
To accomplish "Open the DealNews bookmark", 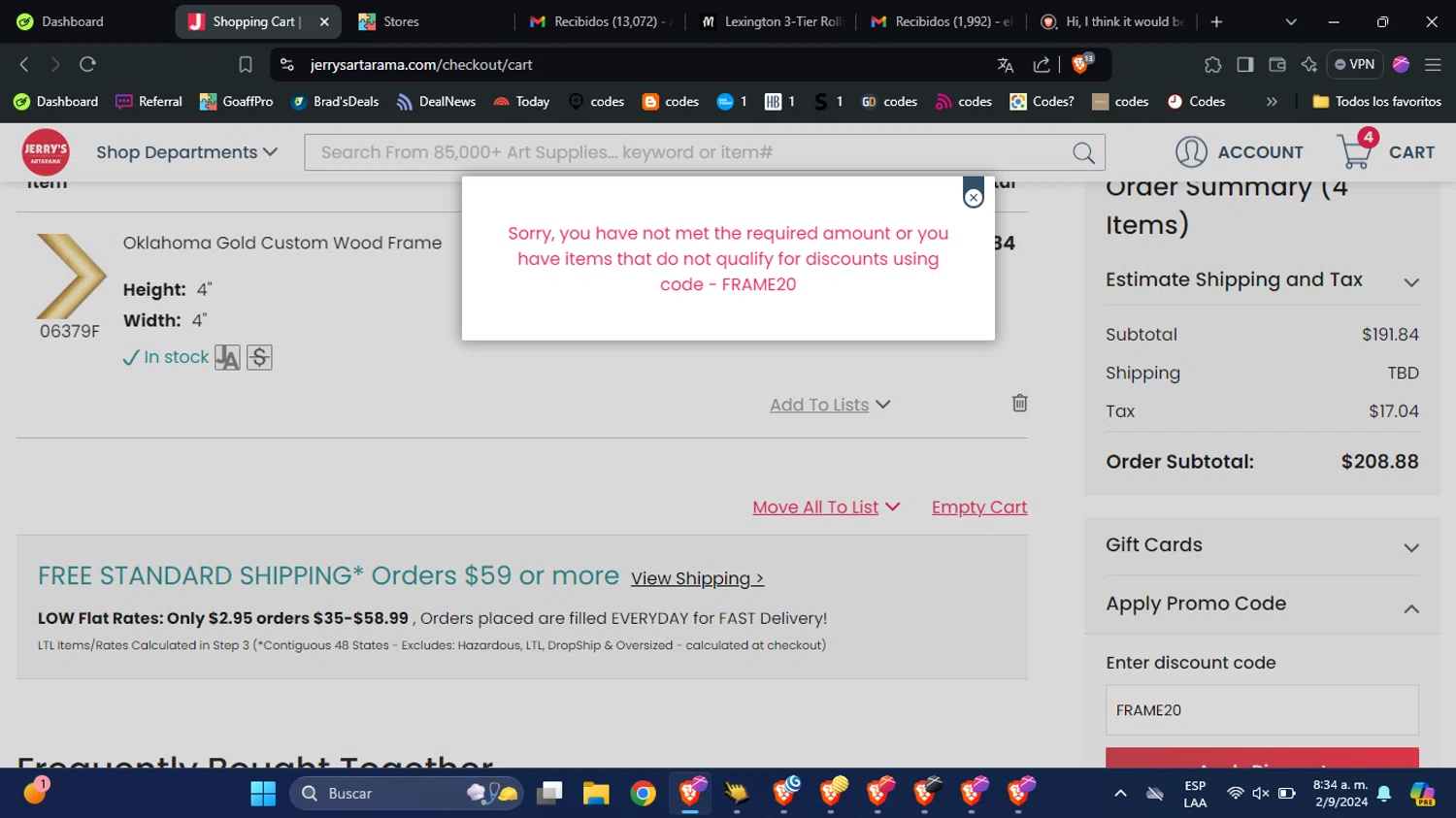I will pos(436,101).
